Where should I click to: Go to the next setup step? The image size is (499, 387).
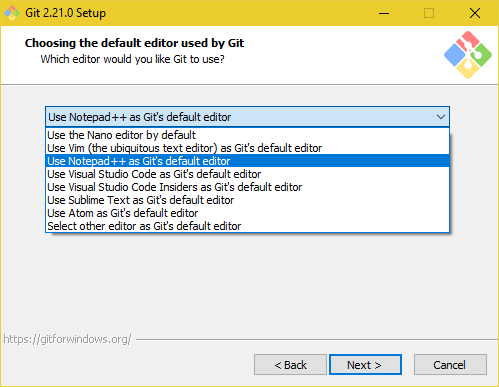tap(365, 365)
